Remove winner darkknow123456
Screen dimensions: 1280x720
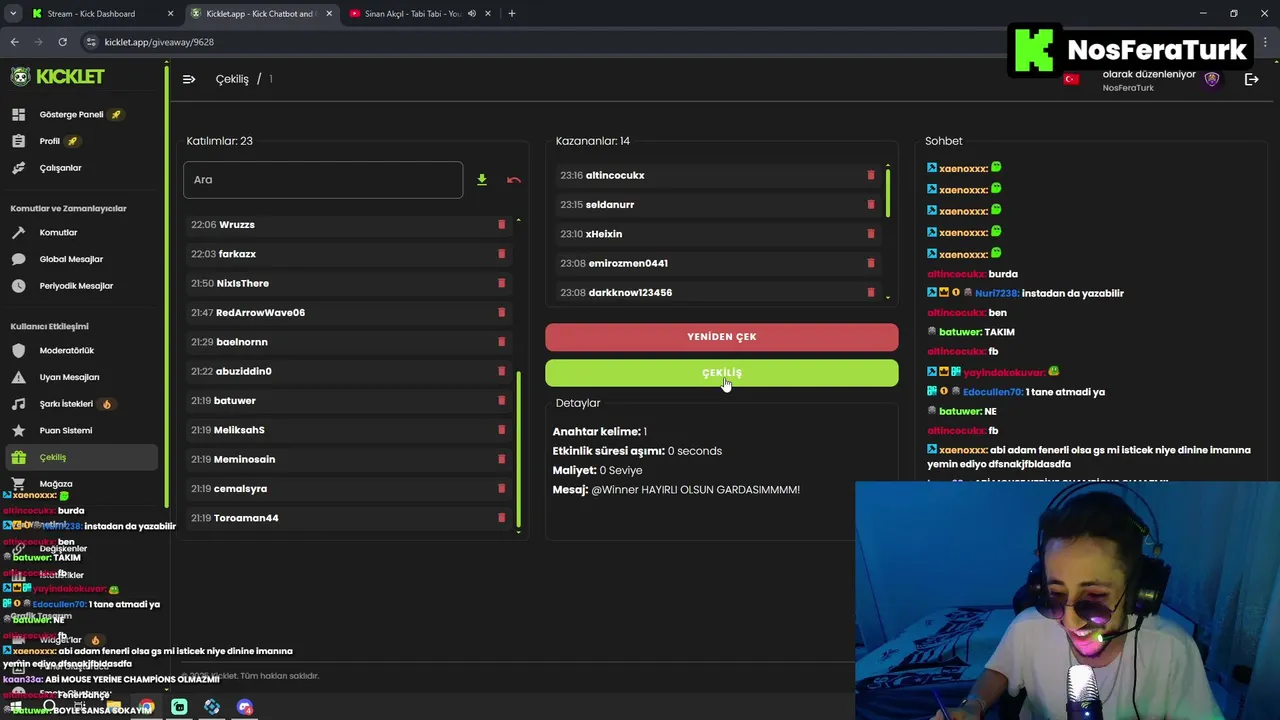pos(870,293)
